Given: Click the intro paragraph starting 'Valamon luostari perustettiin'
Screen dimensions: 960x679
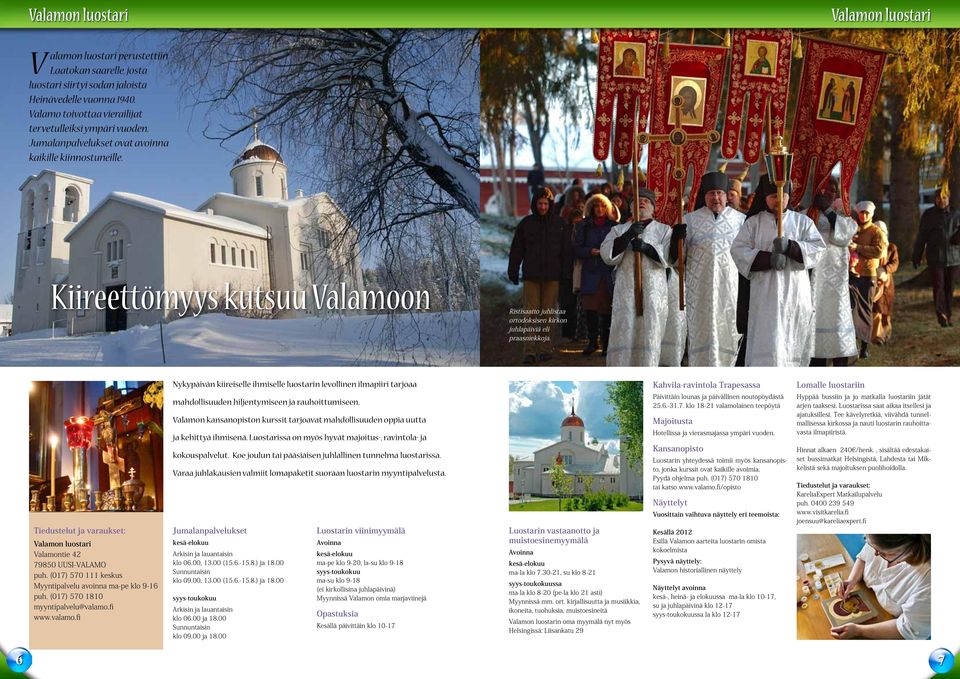Looking at the screenshot, I should click(99, 107).
